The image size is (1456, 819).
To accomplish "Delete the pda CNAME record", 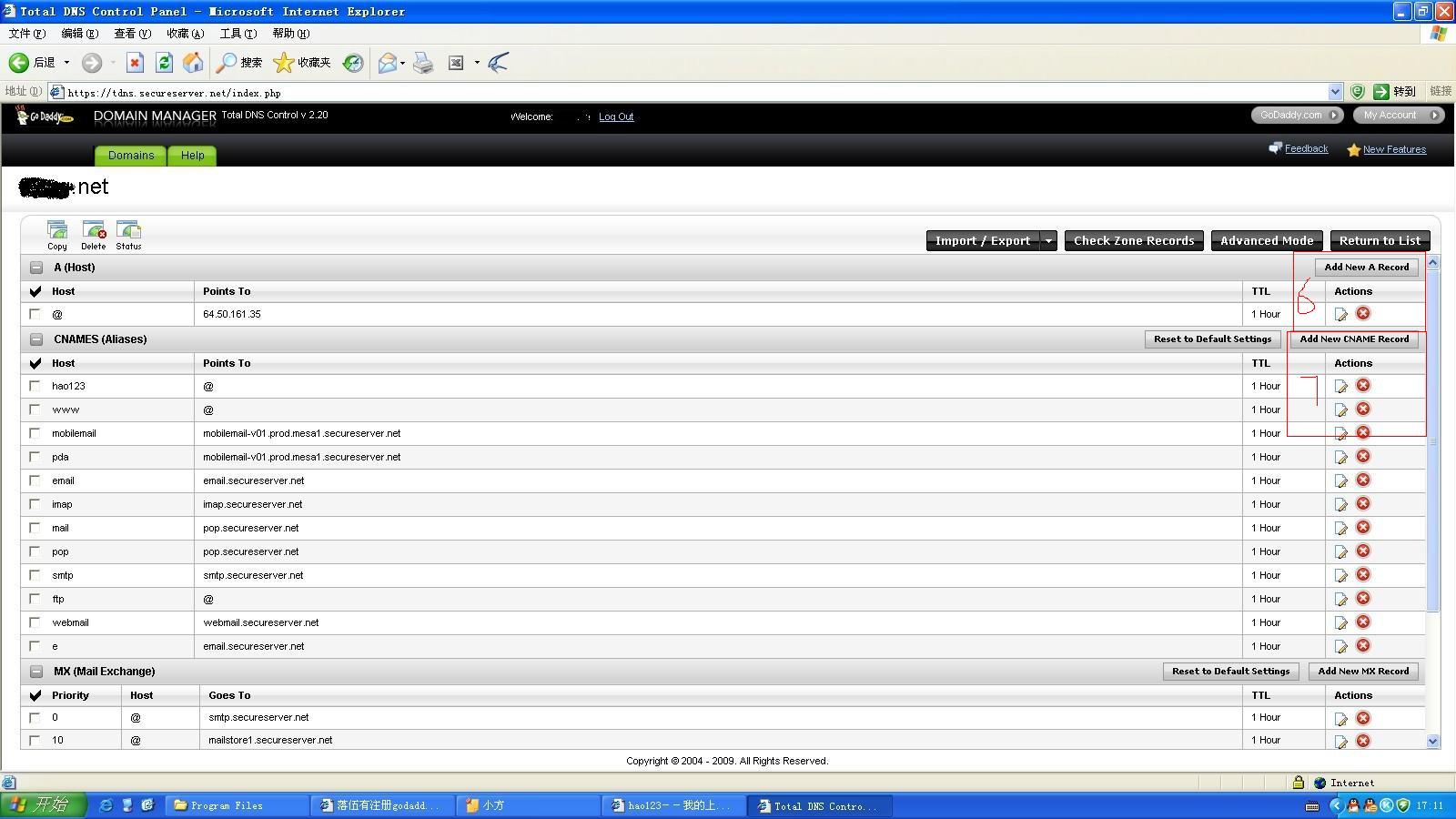I will (1363, 456).
